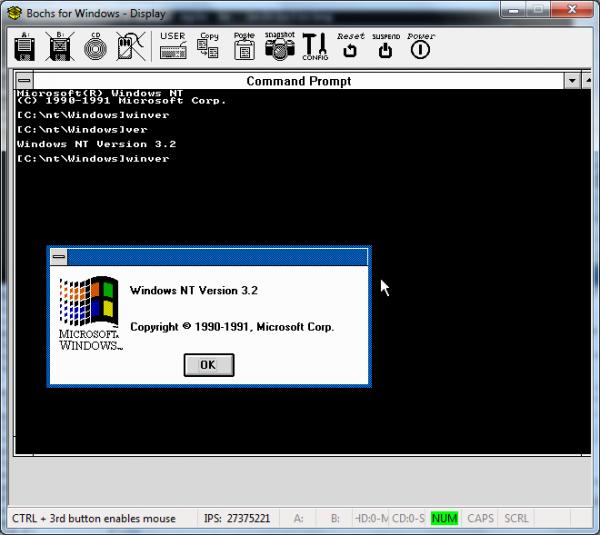The height and width of the screenshot is (535, 600).
Task: Click the A: drive status indicator
Action: pos(298,519)
